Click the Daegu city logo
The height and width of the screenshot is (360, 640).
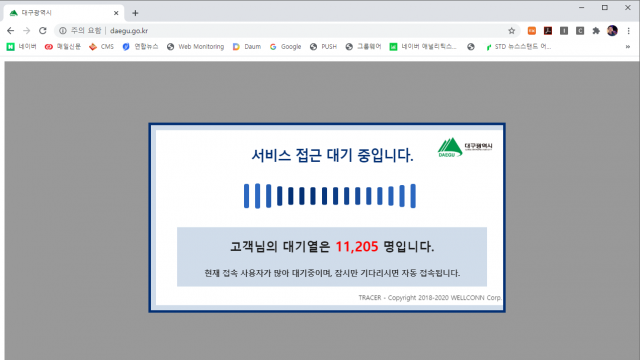point(465,147)
